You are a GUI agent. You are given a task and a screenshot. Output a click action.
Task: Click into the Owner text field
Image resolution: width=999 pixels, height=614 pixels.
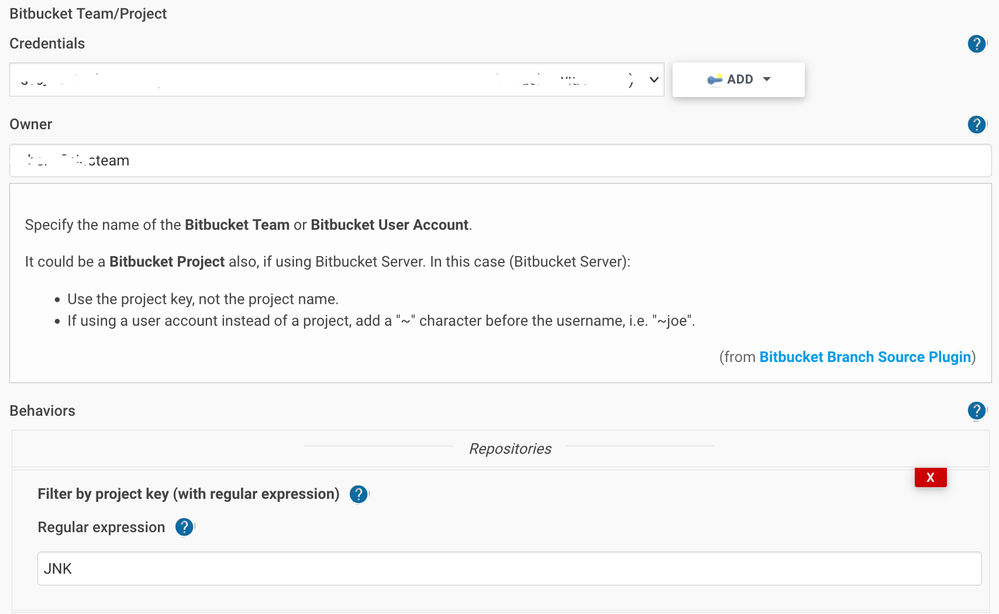pyautogui.click(x=500, y=161)
